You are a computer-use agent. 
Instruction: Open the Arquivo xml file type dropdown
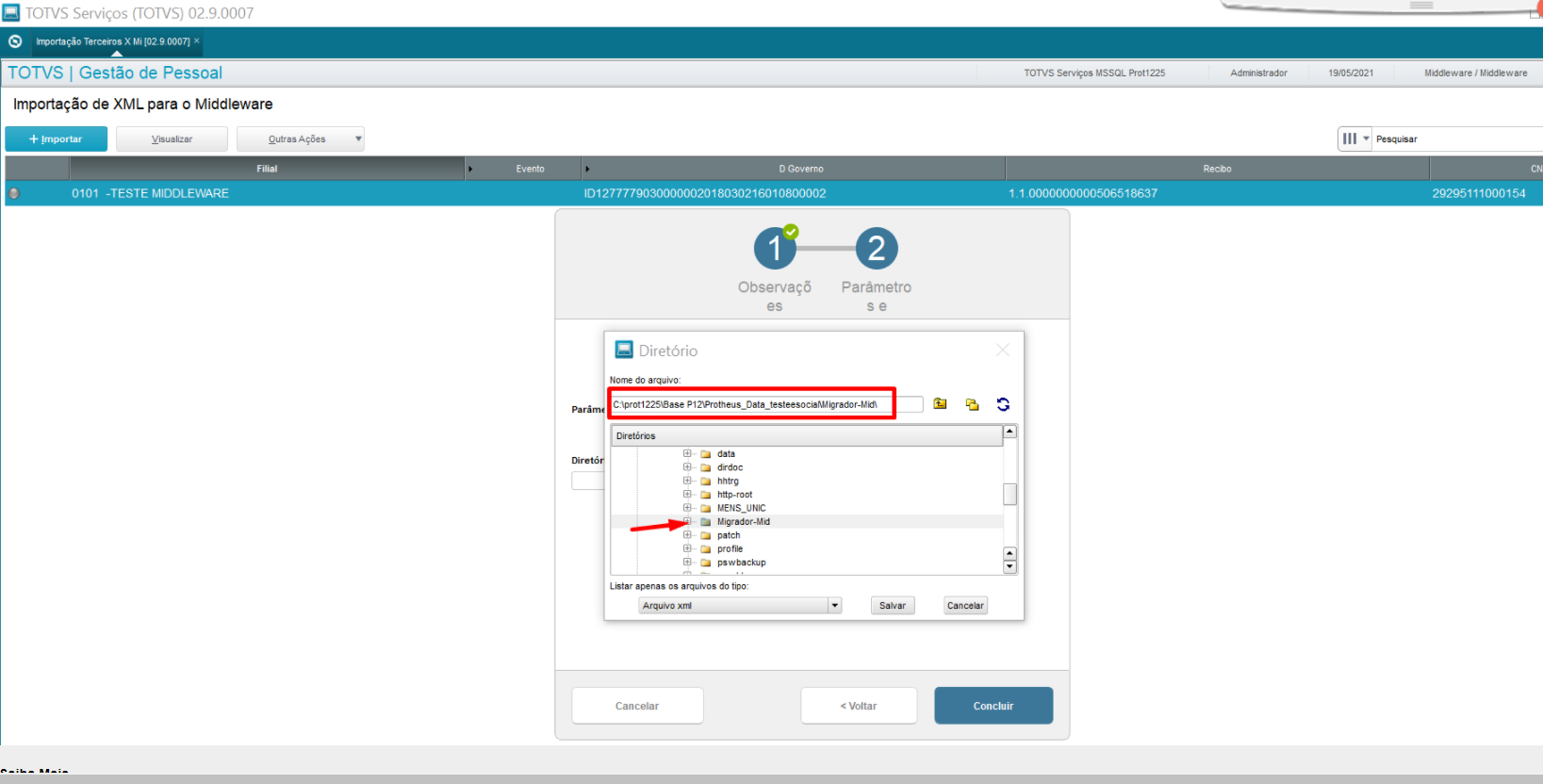point(834,606)
